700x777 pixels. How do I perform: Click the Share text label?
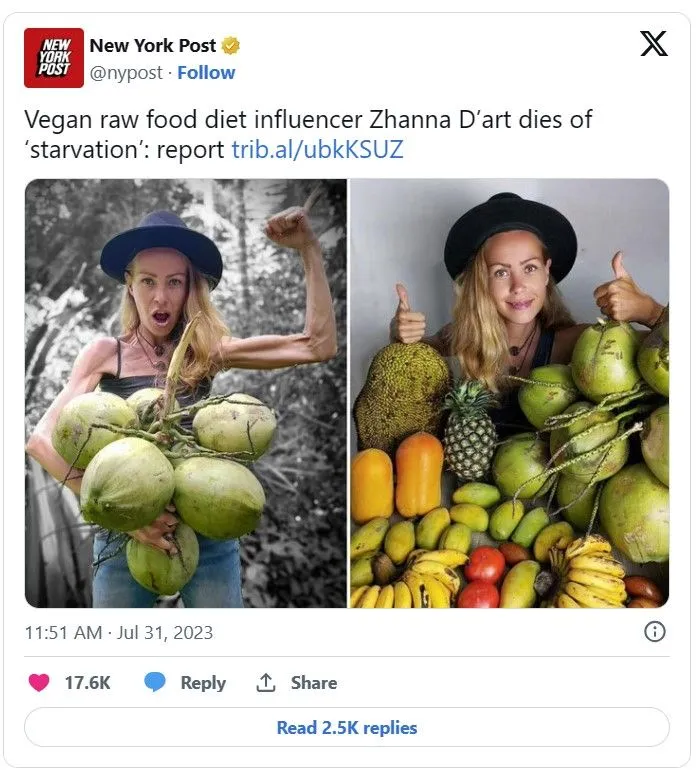(x=314, y=683)
